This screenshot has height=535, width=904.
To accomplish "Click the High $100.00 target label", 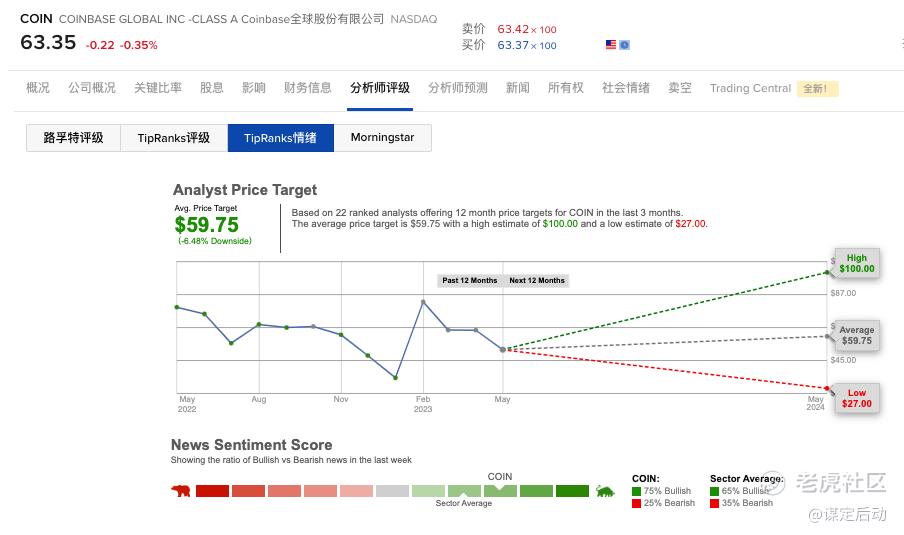I will 856,263.
